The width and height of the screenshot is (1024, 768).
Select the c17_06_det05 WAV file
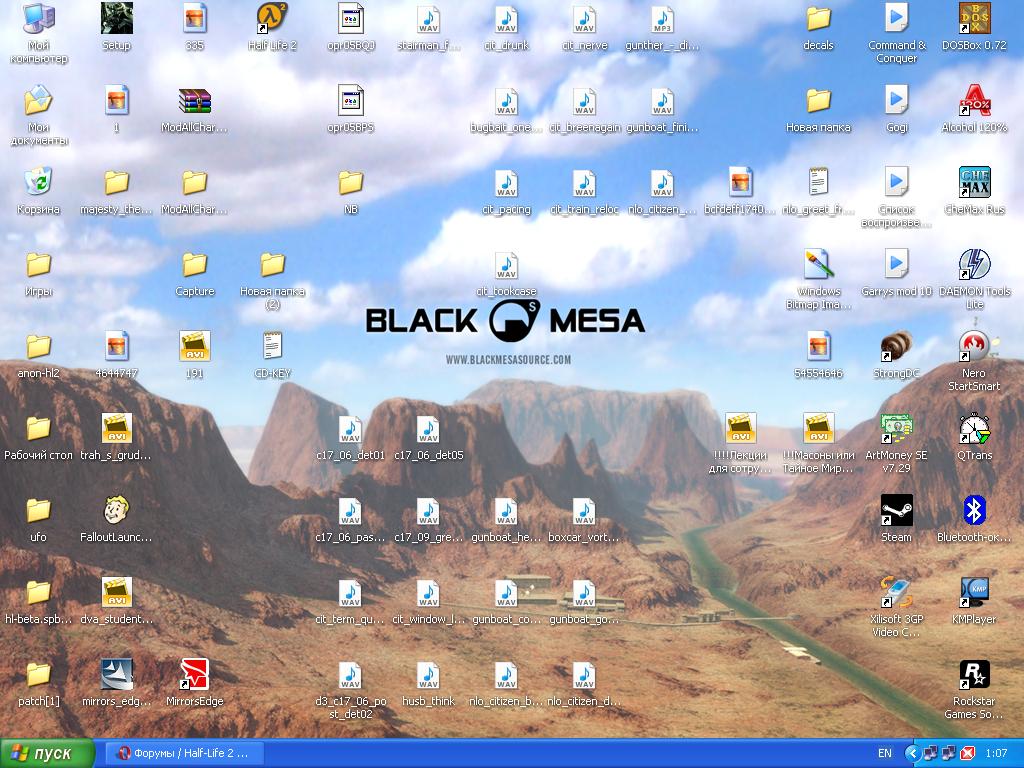428,428
